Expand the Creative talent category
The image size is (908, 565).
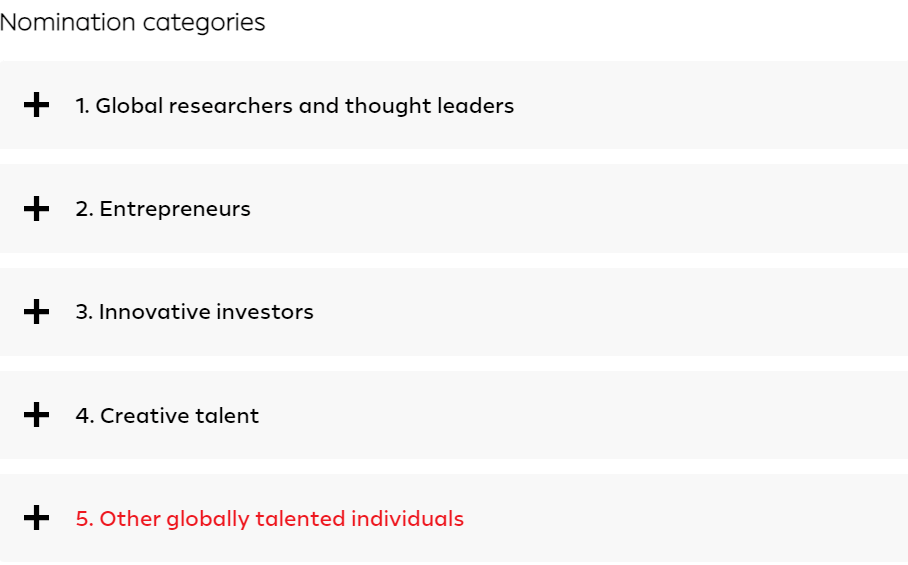coord(167,415)
